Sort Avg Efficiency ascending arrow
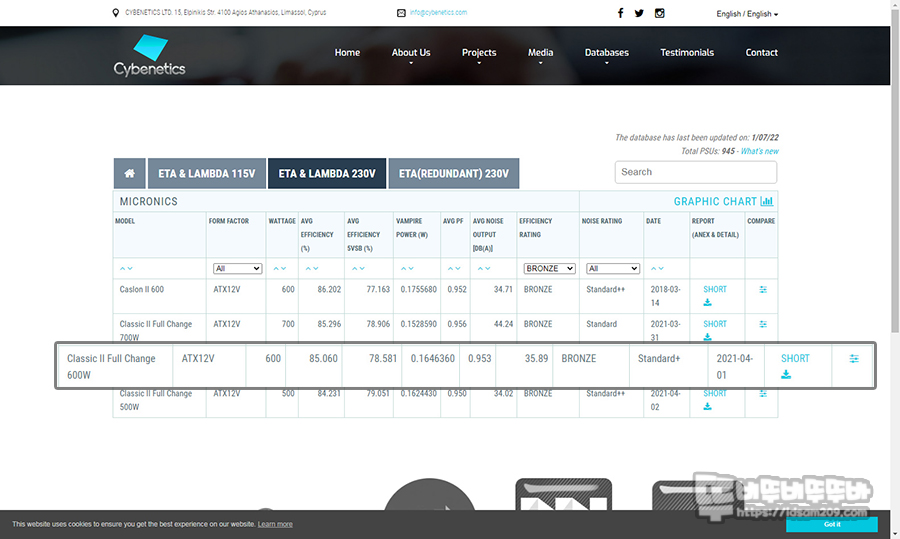The width and height of the screenshot is (900, 539). coord(308,269)
